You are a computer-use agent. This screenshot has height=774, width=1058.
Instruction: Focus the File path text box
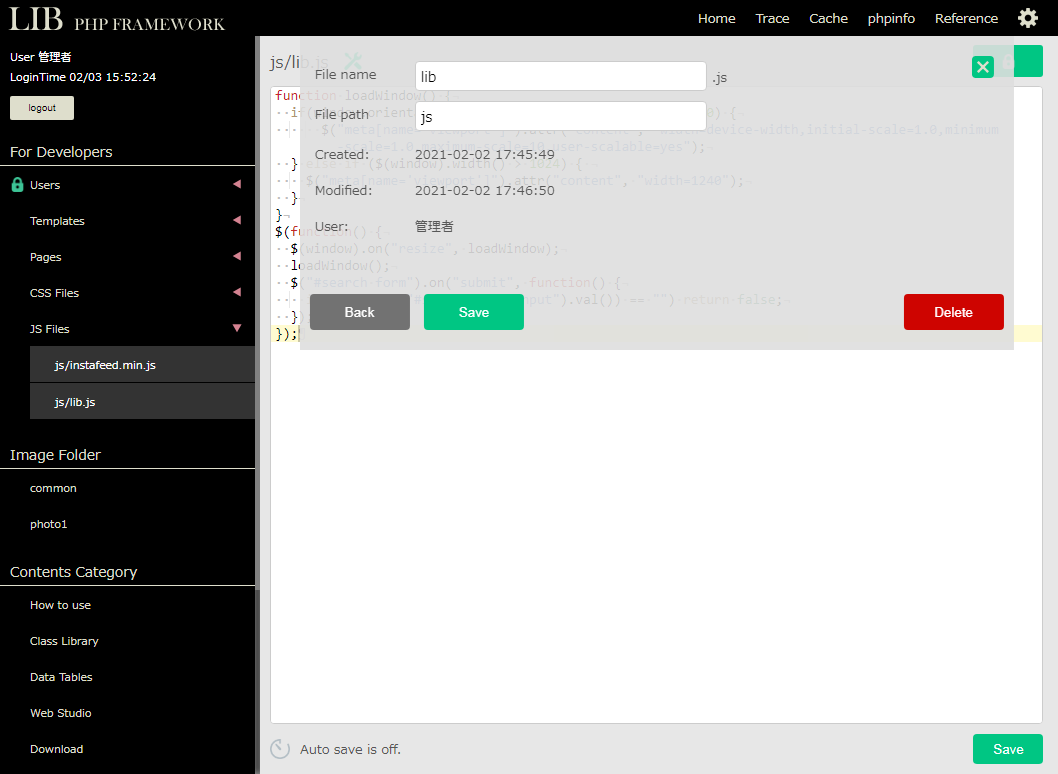click(560, 117)
